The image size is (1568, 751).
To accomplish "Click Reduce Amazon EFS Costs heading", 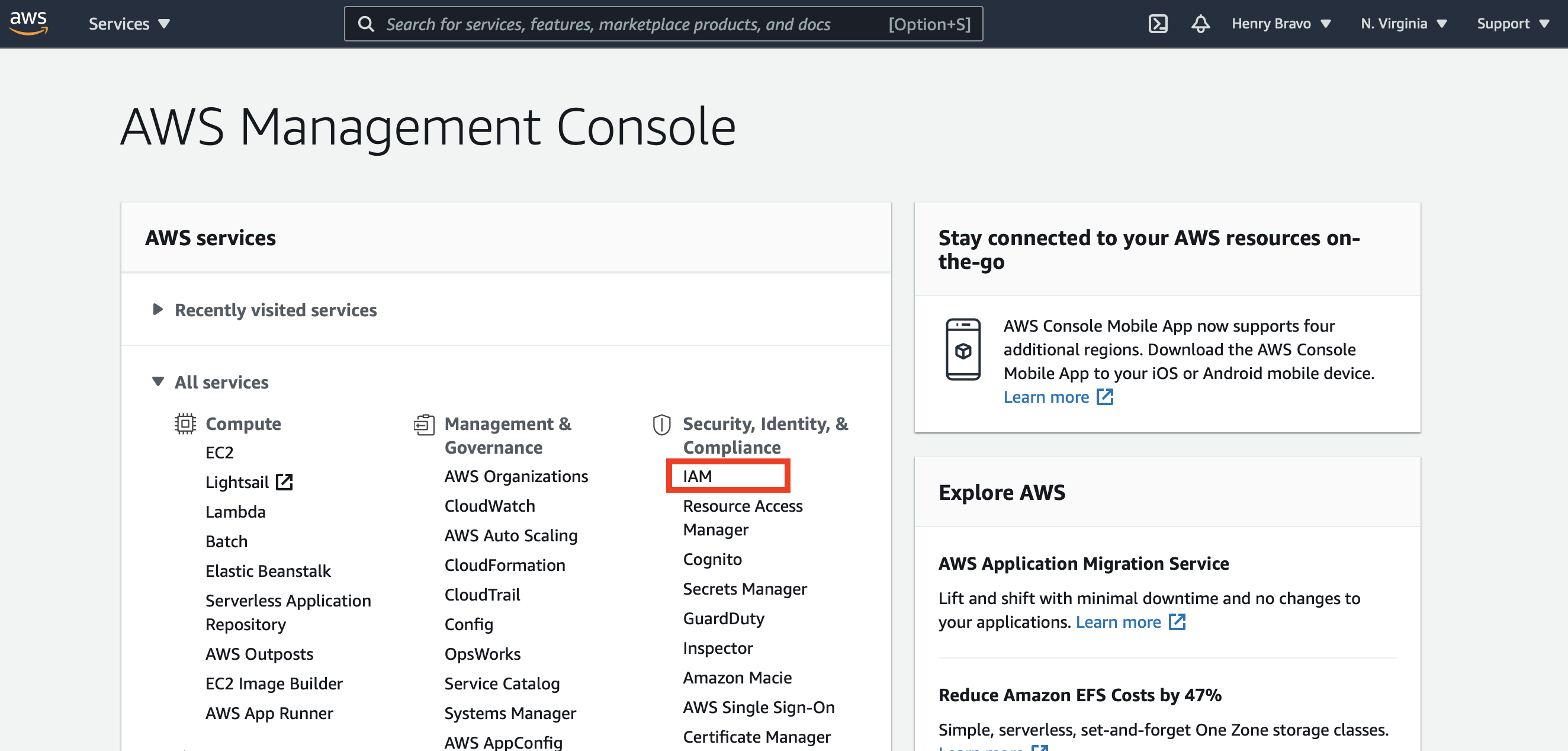I will tap(1079, 695).
